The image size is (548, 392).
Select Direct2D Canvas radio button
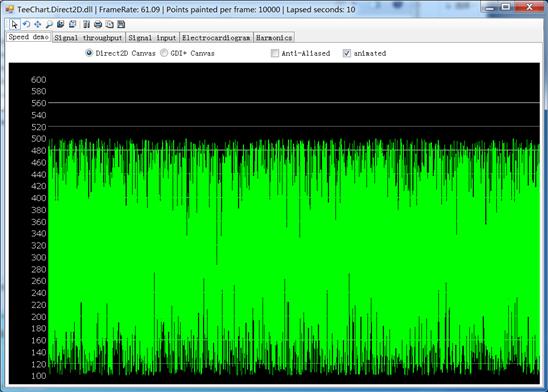pyautogui.click(x=89, y=53)
